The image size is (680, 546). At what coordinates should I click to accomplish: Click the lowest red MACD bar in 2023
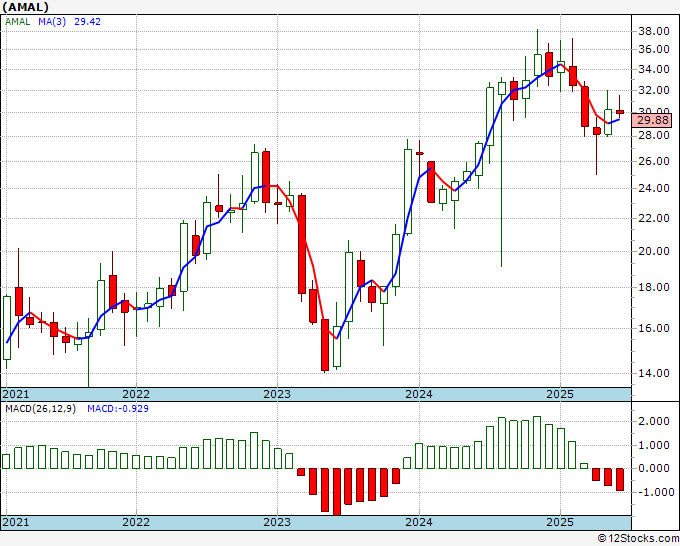coord(337,492)
